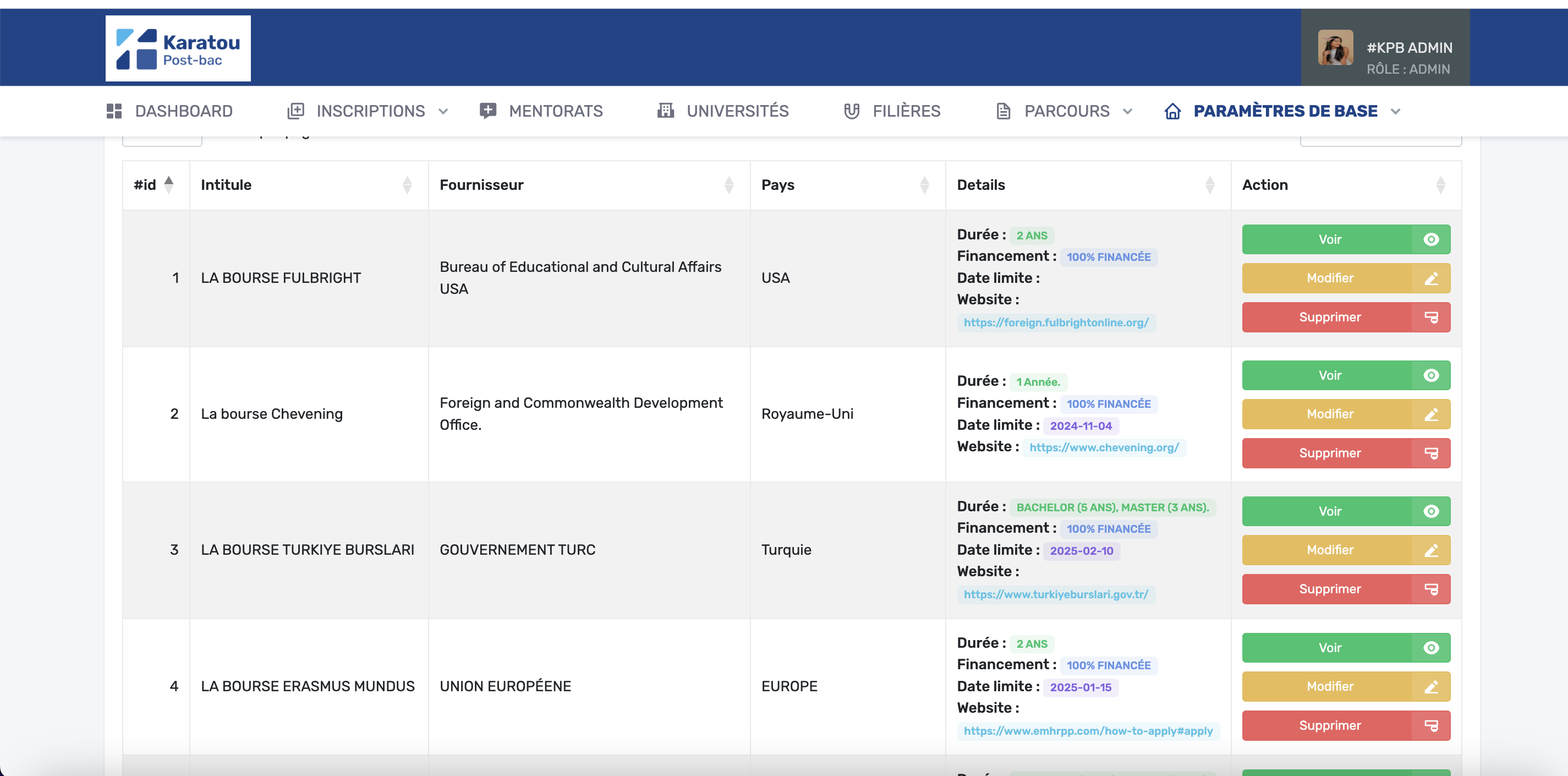Sort table by Details column
1568x776 pixels.
tap(1088, 185)
